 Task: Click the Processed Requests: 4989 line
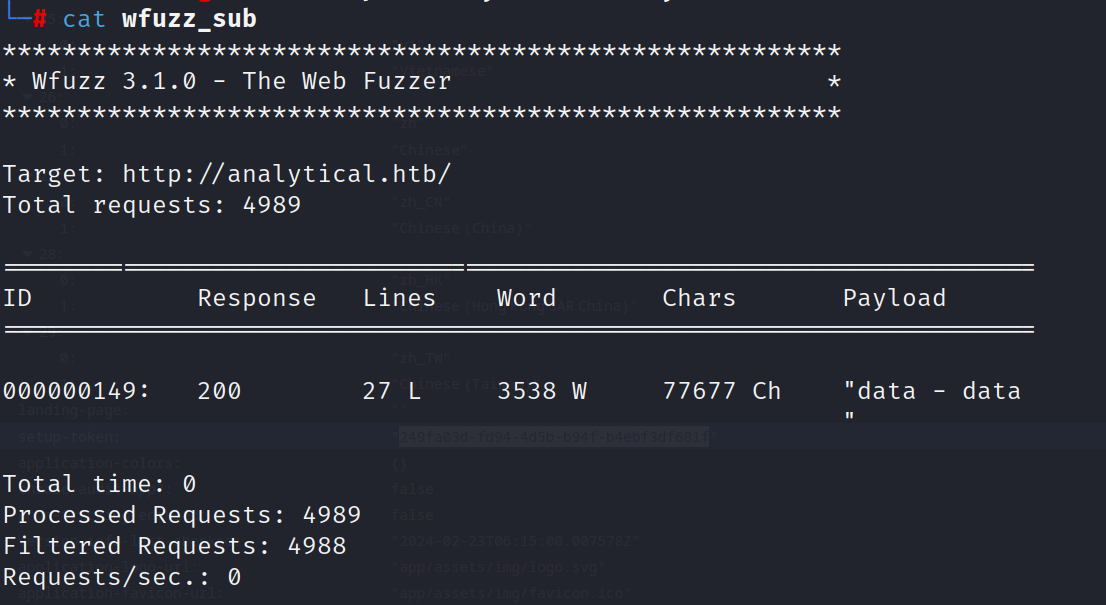181,515
